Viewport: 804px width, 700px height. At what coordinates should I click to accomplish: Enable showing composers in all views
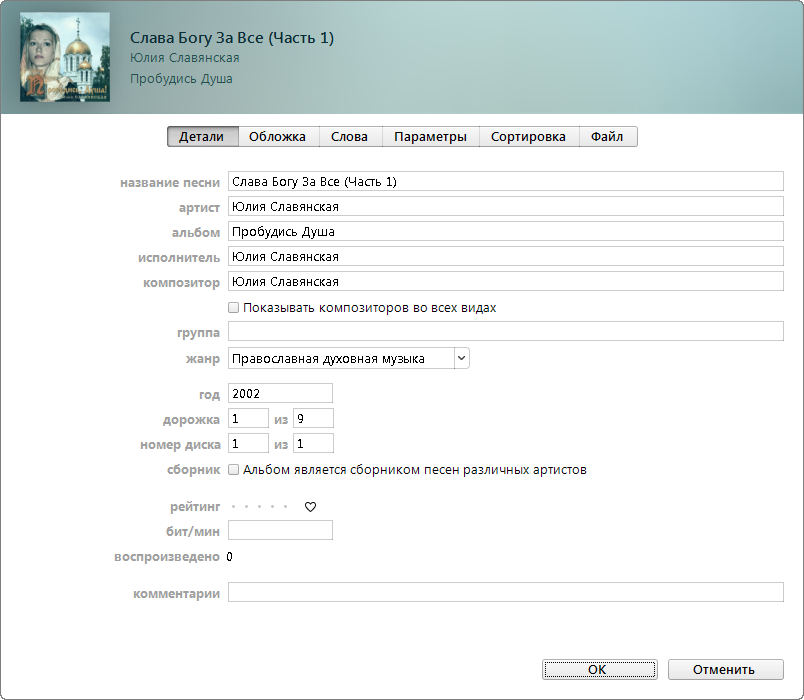pyautogui.click(x=234, y=308)
